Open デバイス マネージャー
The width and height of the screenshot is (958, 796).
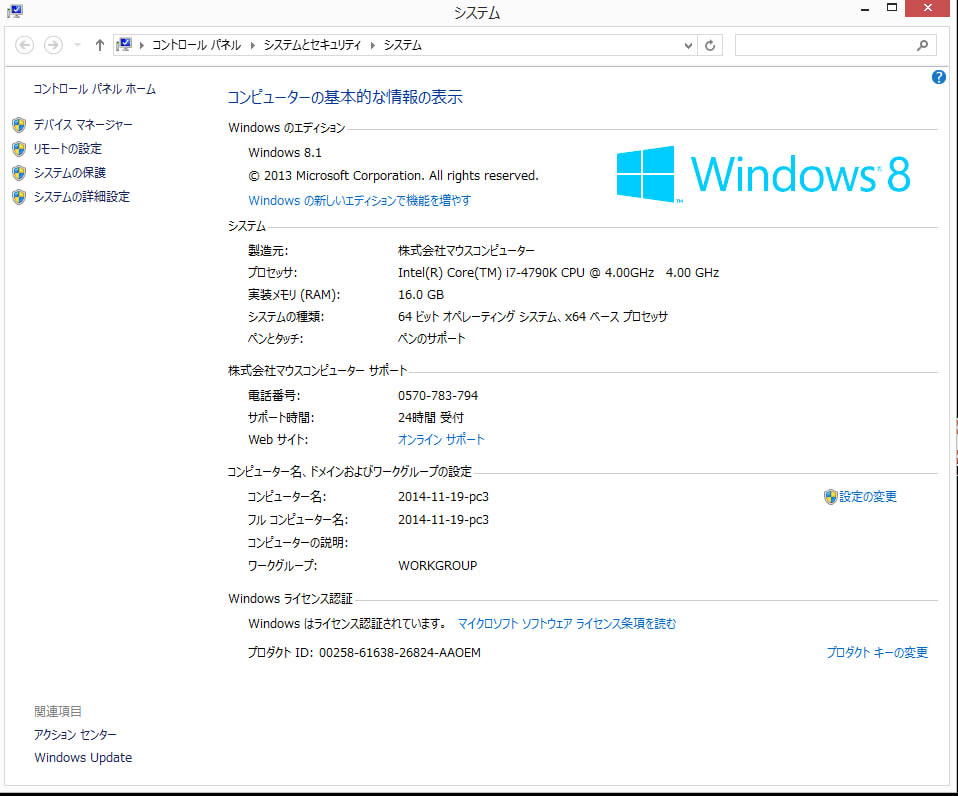[83, 125]
